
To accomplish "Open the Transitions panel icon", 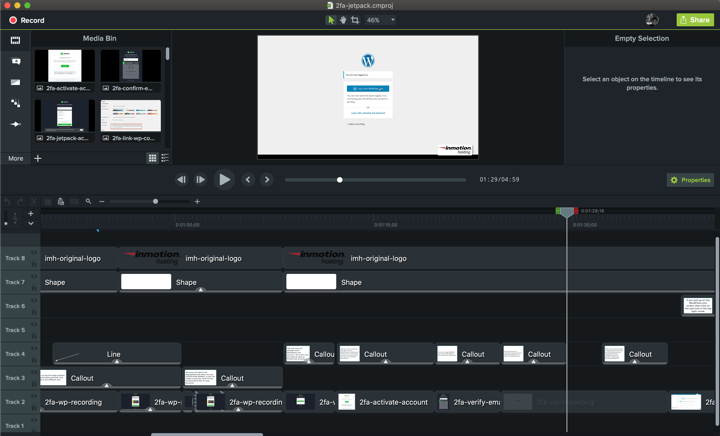I will point(15,83).
